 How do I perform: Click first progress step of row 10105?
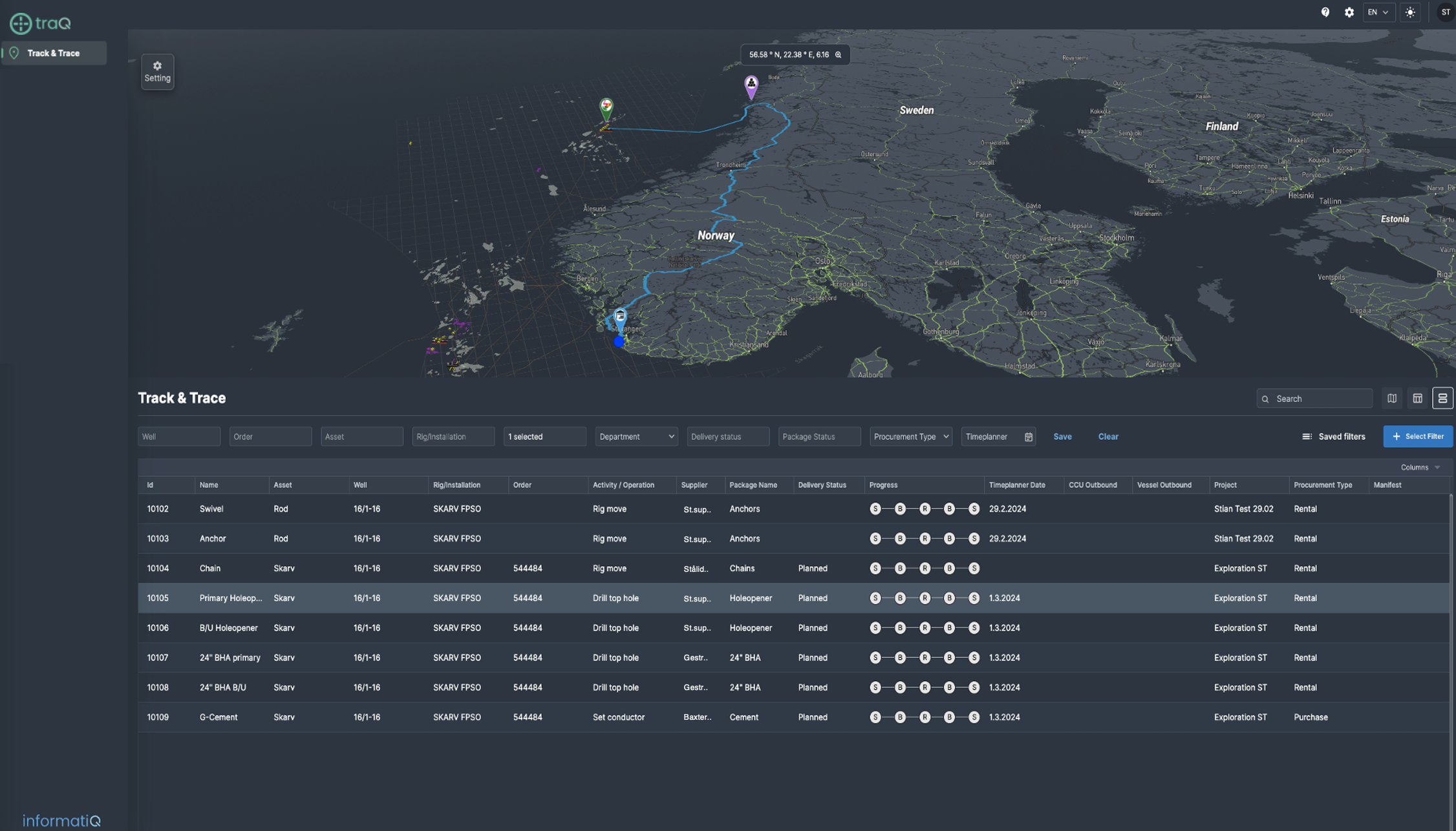[x=875, y=598]
